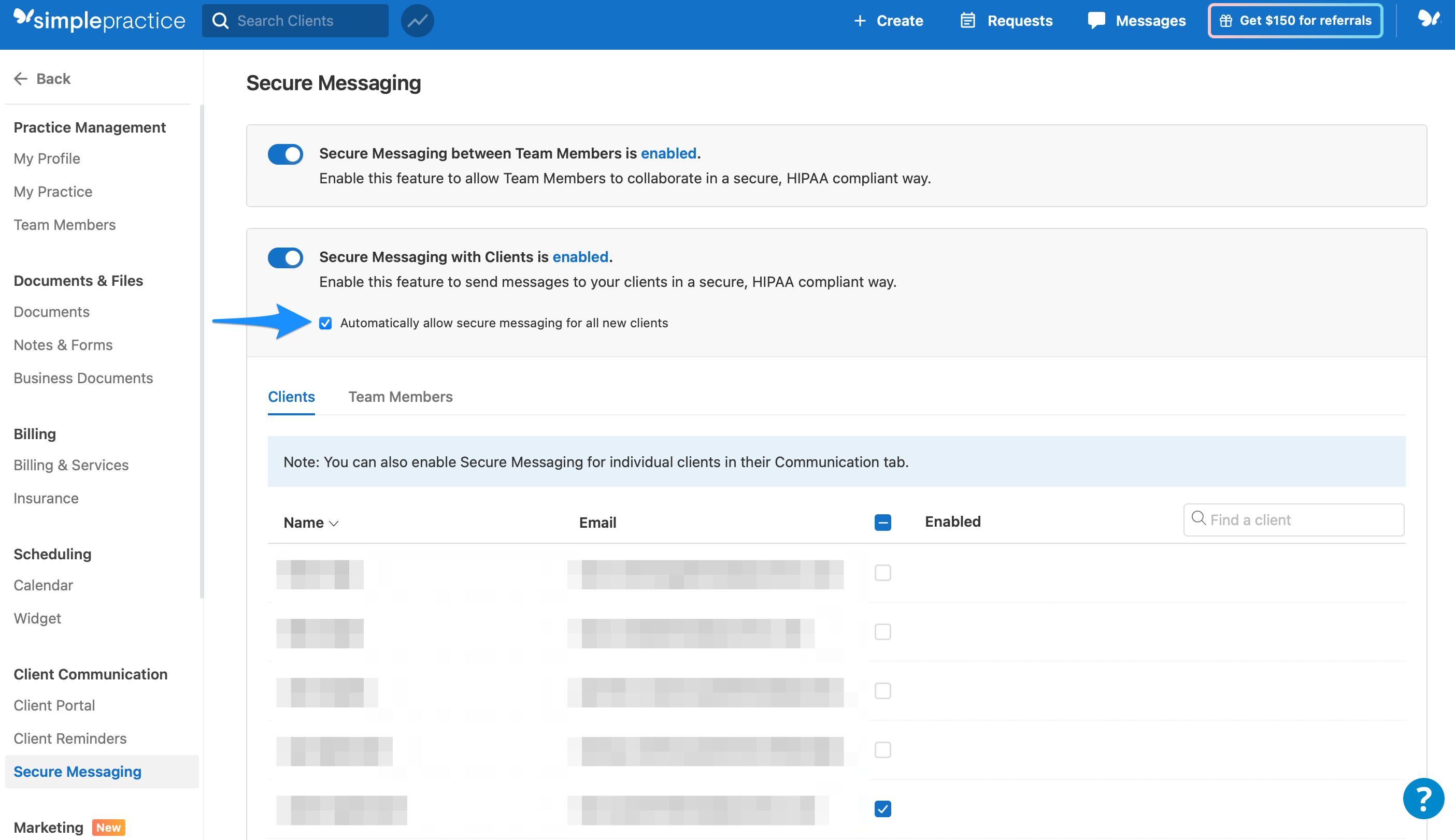Open the help question mark icon

coord(1423,799)
